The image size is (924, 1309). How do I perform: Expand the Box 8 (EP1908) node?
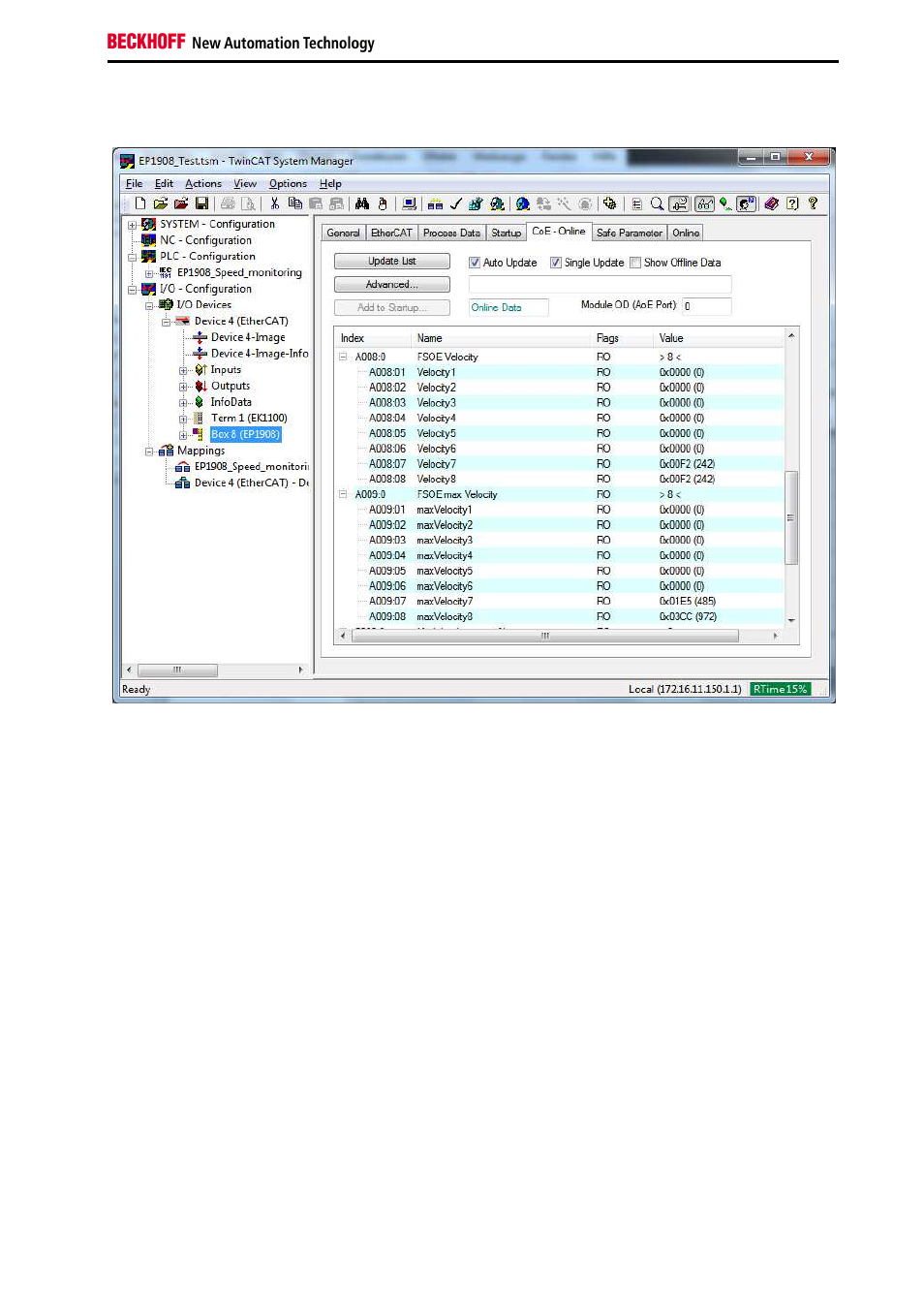click(x=183, y=435)
